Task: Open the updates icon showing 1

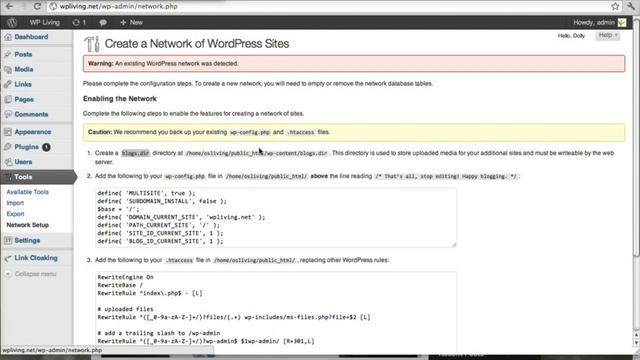Action: tap(79, 22)
